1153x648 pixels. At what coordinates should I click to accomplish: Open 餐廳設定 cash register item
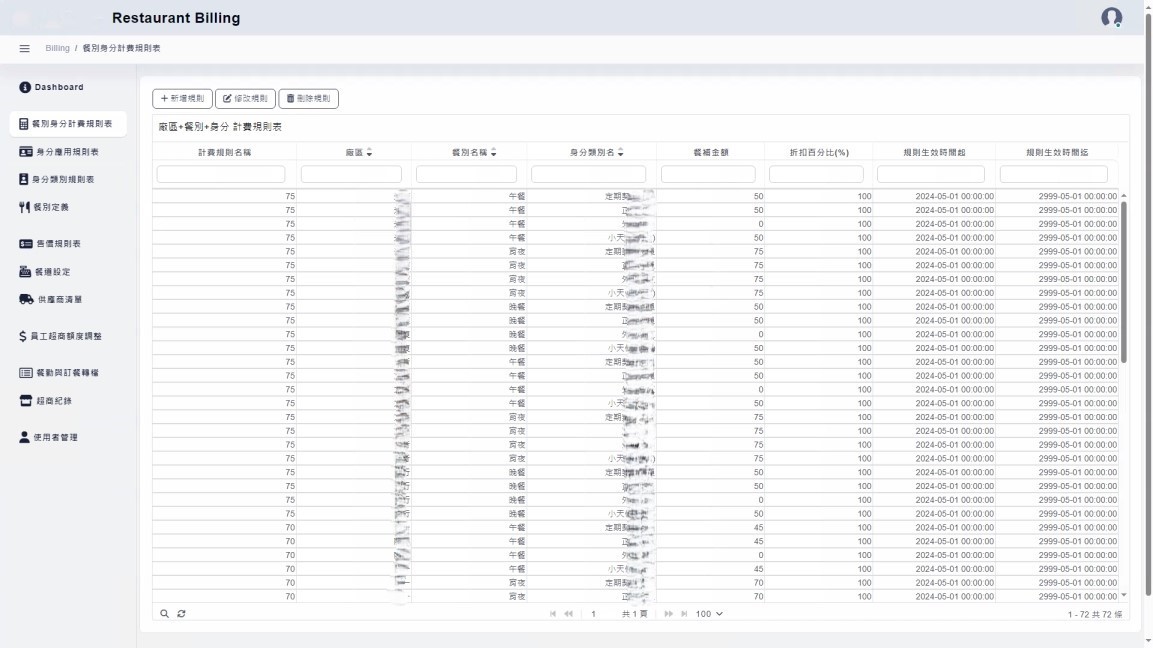pyautogui.click(x=52, y=272)
